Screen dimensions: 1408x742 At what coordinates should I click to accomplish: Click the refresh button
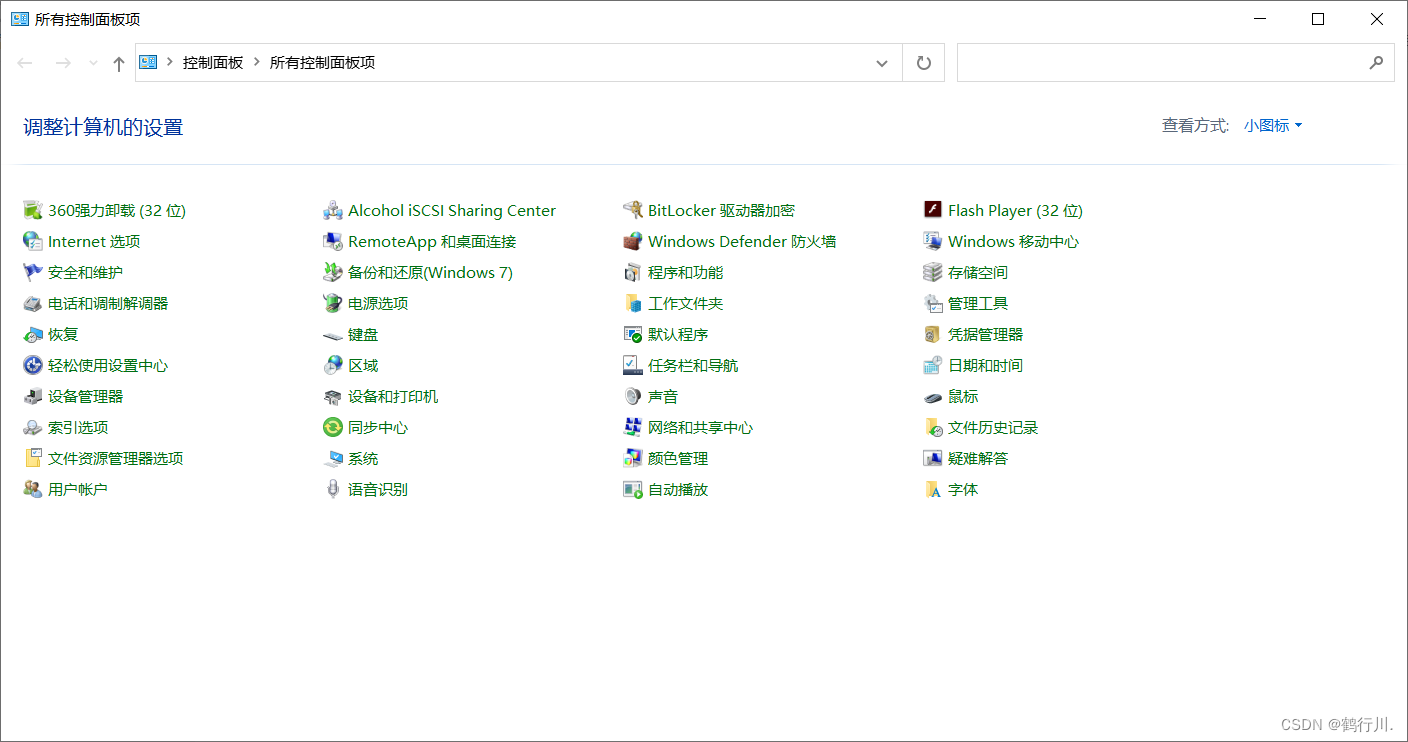[924, 63]
